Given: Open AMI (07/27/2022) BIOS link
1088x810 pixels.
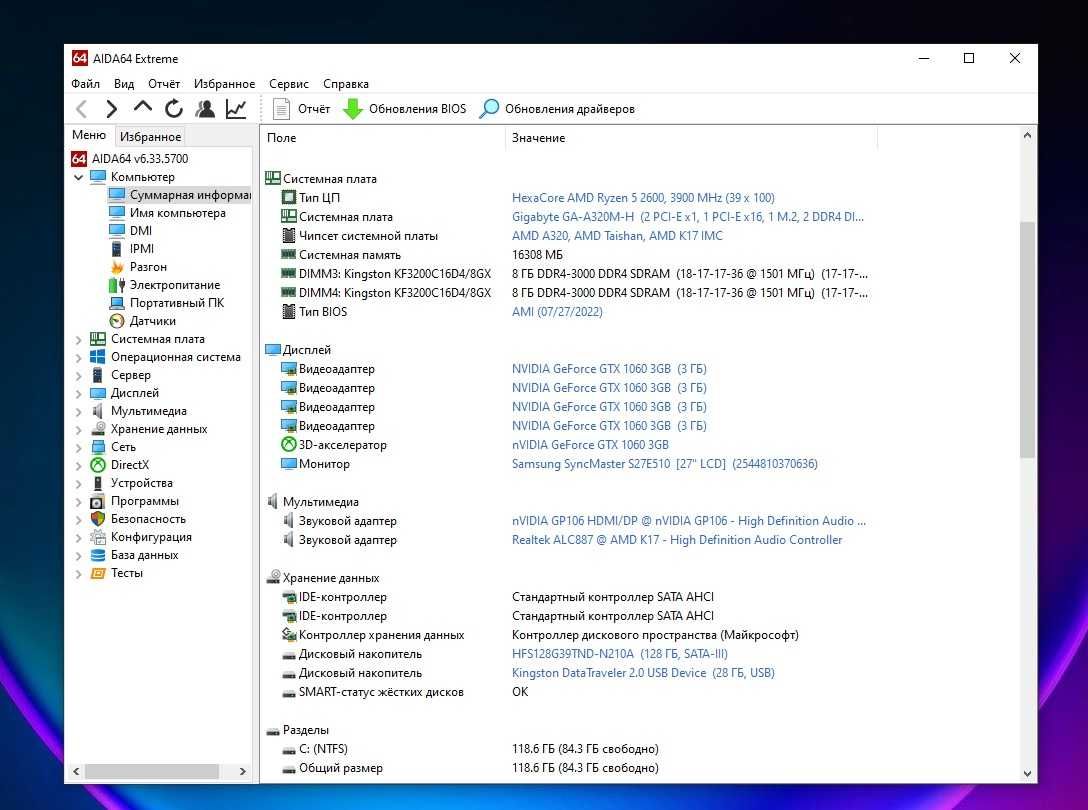Looking at the screenshot, I should coord(557,312).
